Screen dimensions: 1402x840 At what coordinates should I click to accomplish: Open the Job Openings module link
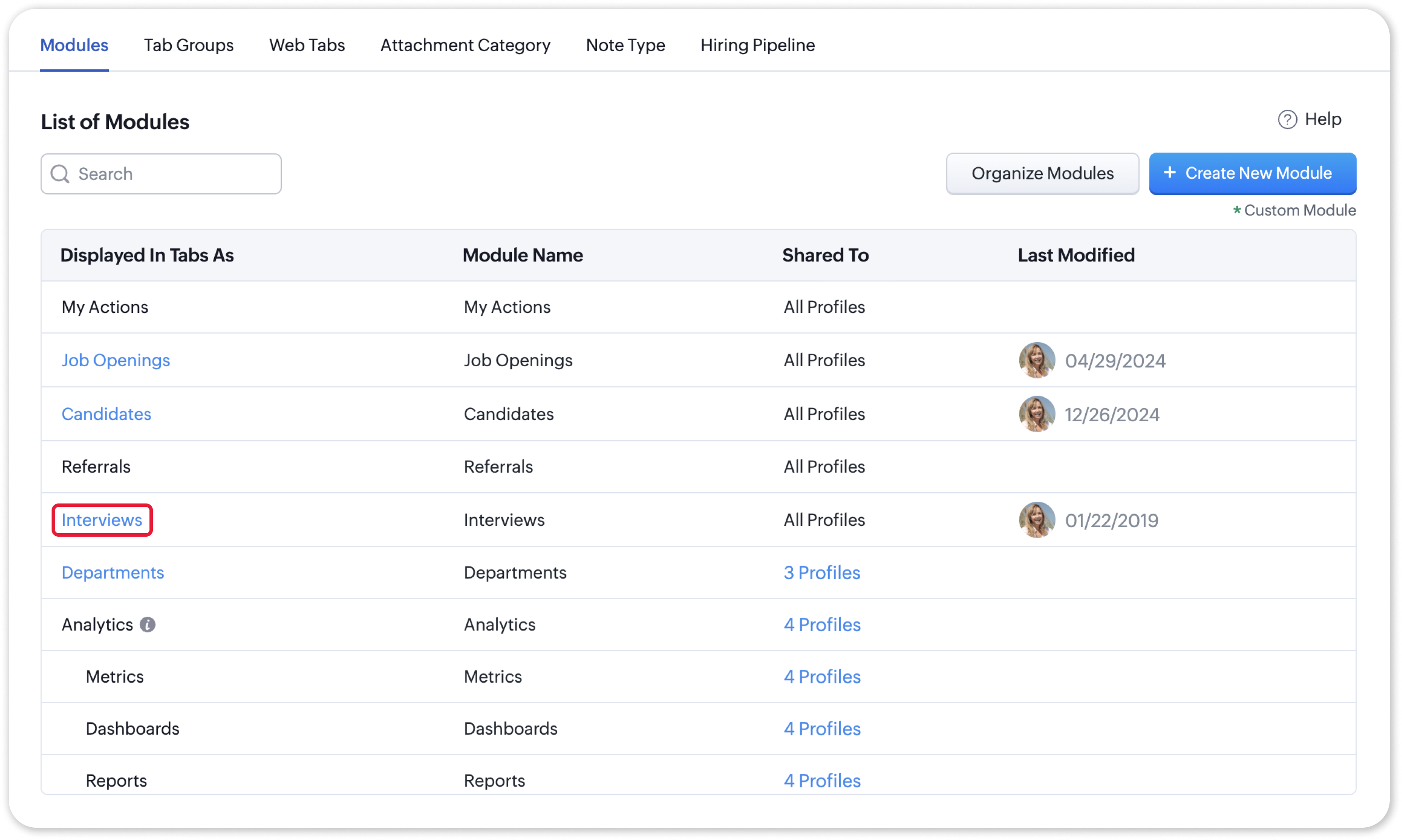(x=115, y=360)
